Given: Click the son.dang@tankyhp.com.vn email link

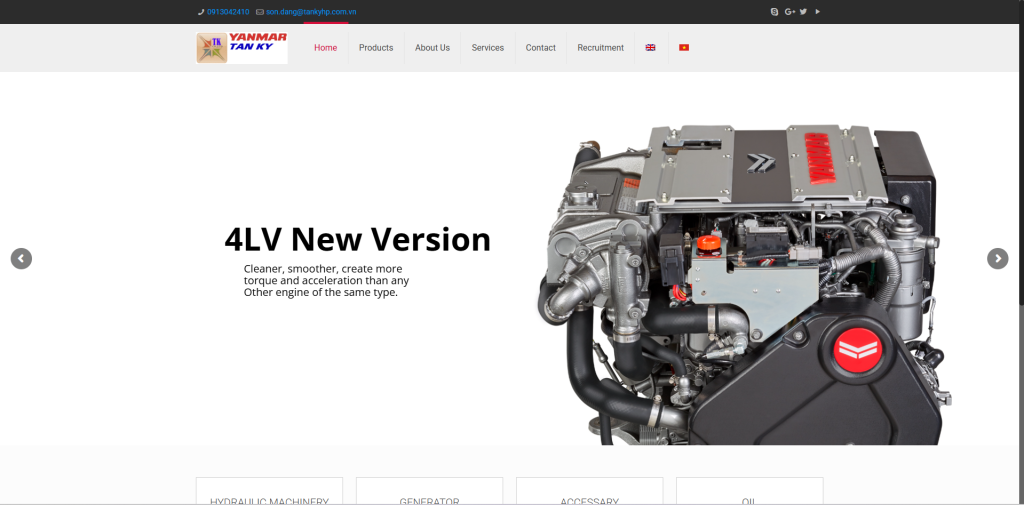Looking at the screenshot, I should [311, 12].
